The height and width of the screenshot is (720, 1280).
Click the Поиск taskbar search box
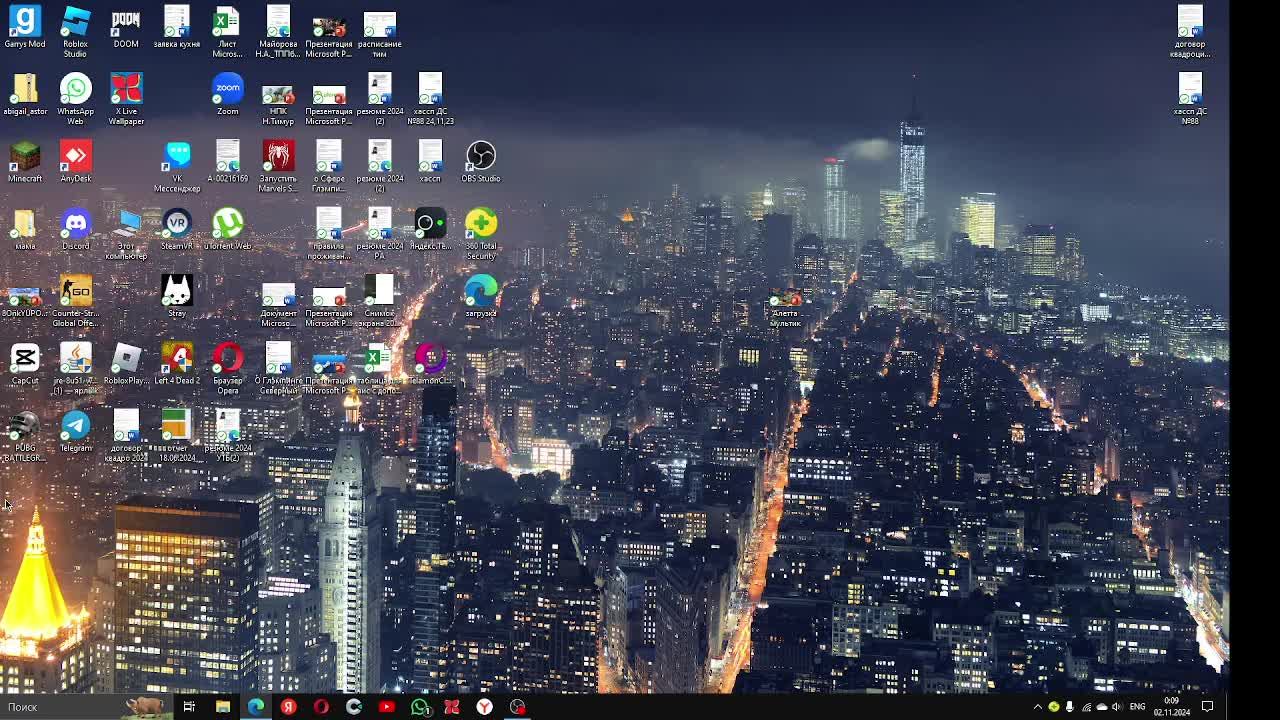85,707
